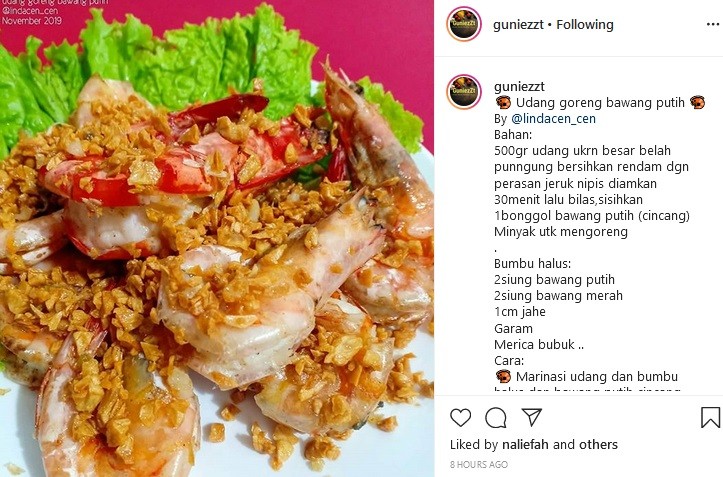Visit the @lindacen_cen mention link
The image size is (723, 477).
tap(553, 119)
